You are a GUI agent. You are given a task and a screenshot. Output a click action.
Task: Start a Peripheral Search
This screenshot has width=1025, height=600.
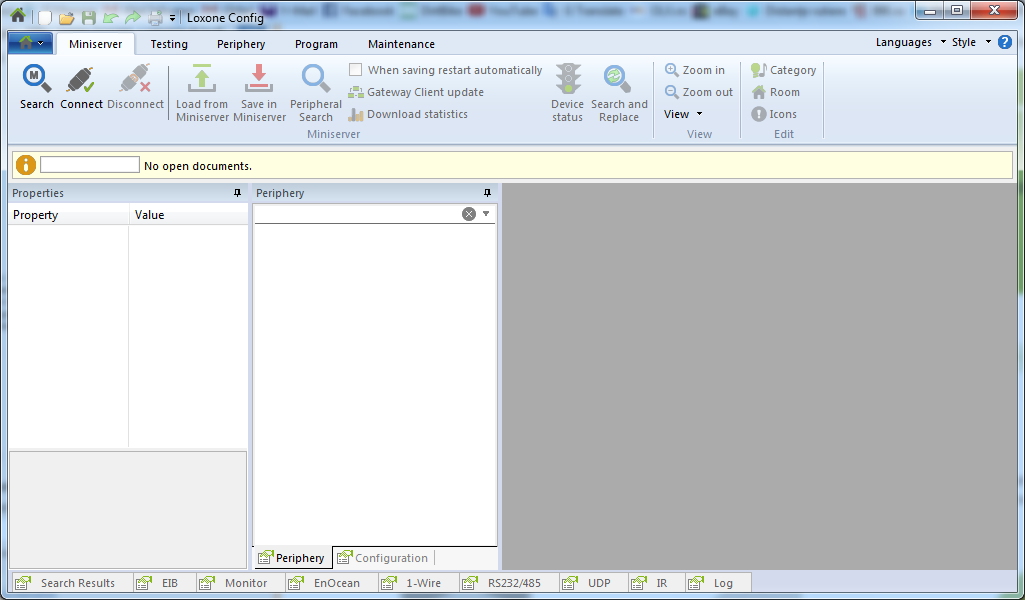pos(315,90)
